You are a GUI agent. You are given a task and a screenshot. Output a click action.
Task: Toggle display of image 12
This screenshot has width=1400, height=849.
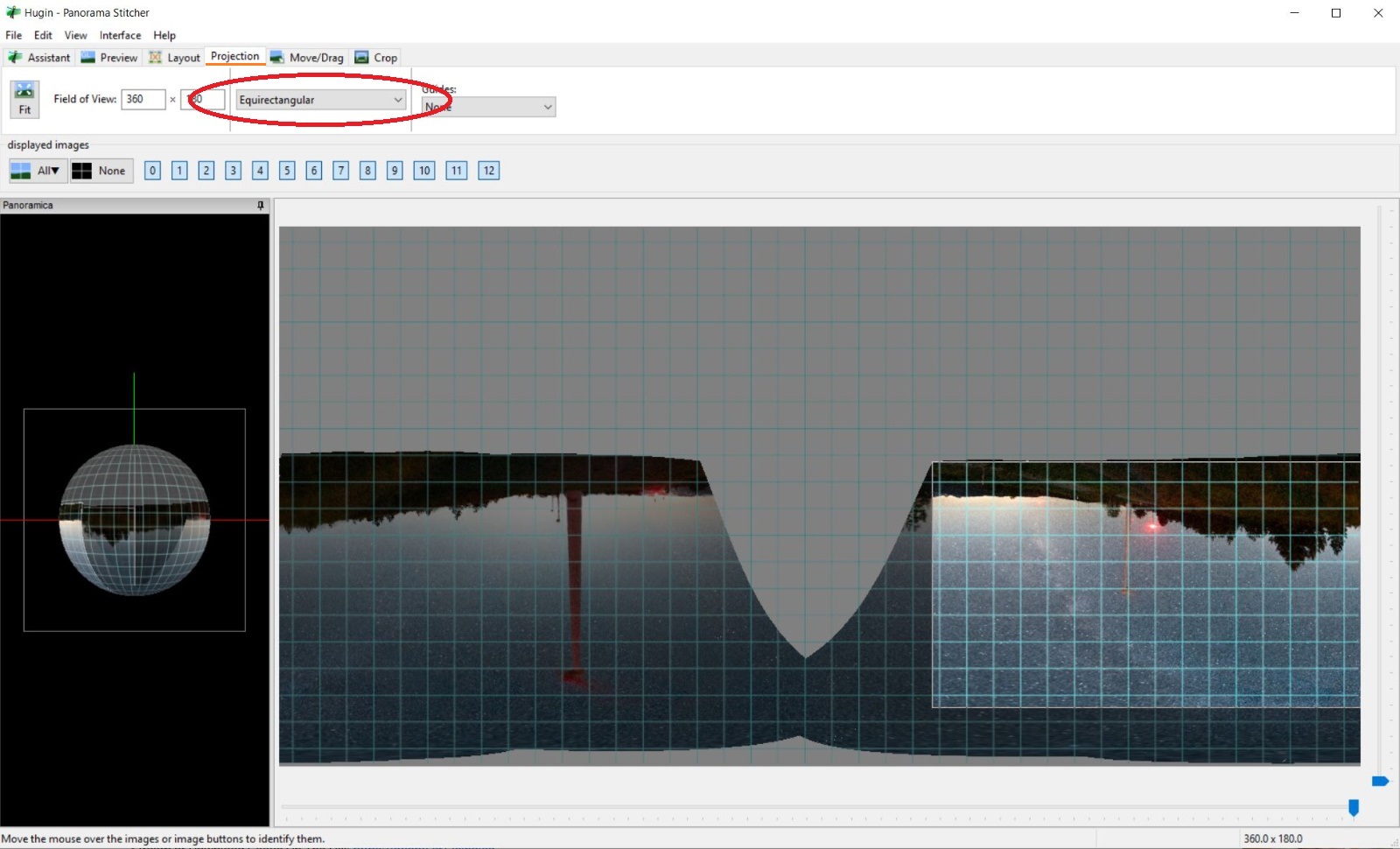coord(488,171)
